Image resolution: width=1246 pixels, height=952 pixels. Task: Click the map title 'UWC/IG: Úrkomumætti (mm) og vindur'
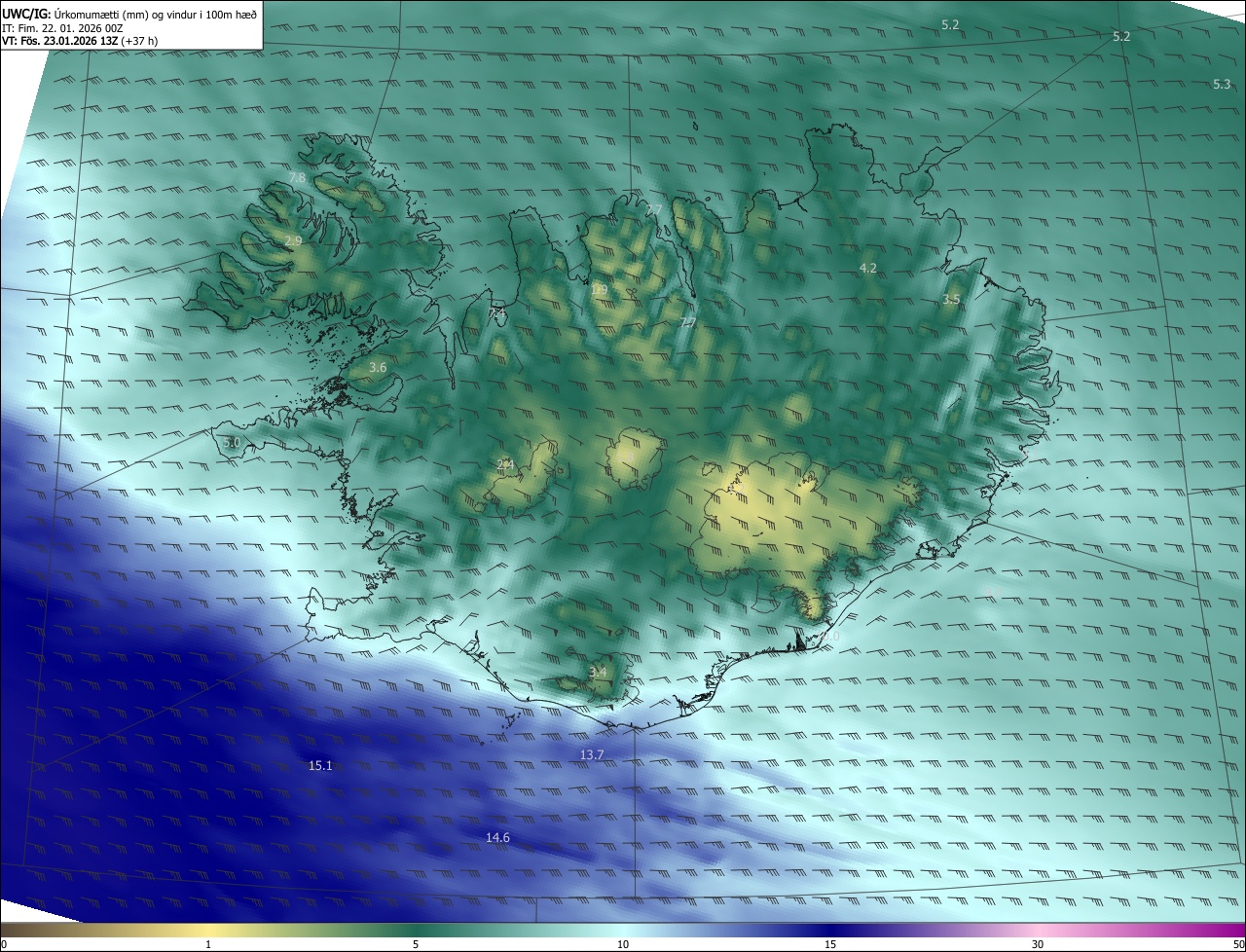[129, 14]
